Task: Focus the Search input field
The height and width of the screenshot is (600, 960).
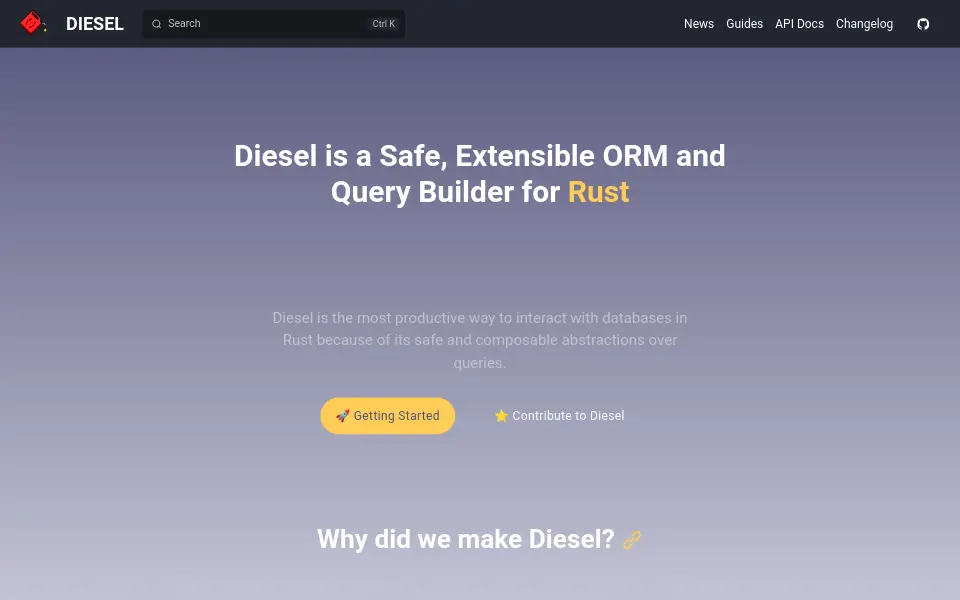Action: click(274, 24)
